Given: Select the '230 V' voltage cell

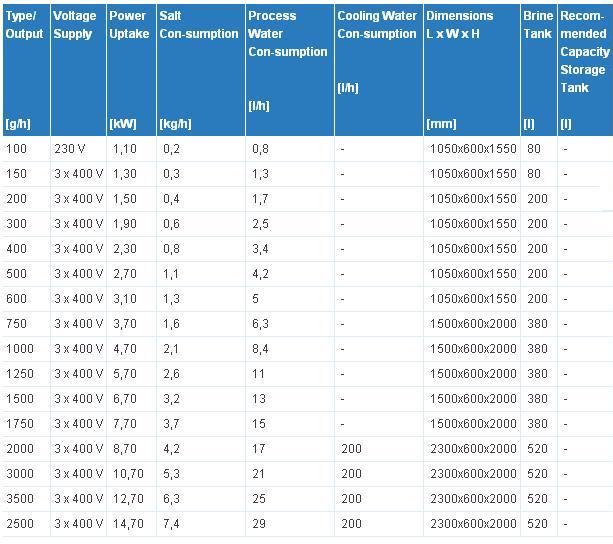Looking at the screenshot, I should pyautogui.click(x=70, y=149).
